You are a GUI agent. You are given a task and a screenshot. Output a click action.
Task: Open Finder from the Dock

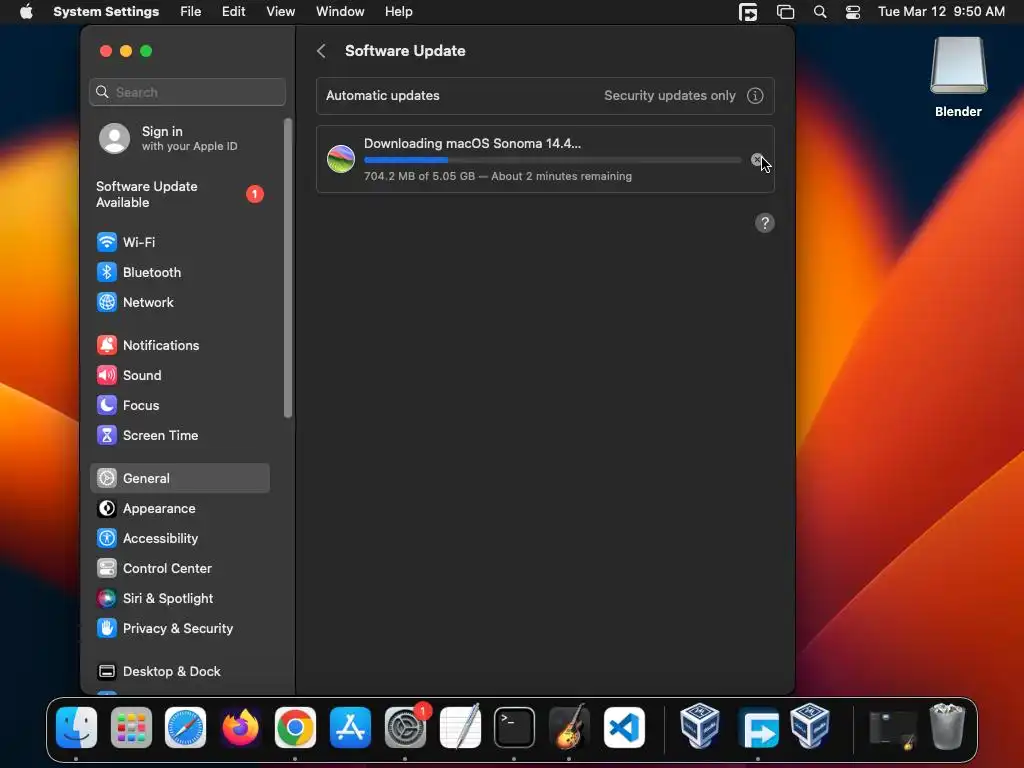coord(76,728)
